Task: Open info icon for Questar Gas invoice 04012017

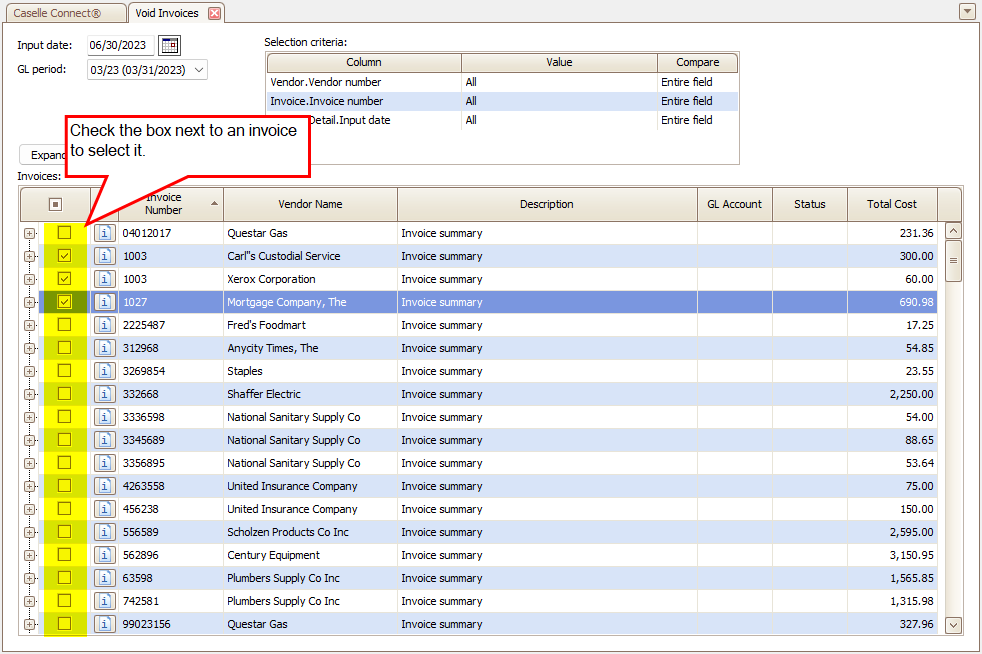Action: (x=104, y=233)
